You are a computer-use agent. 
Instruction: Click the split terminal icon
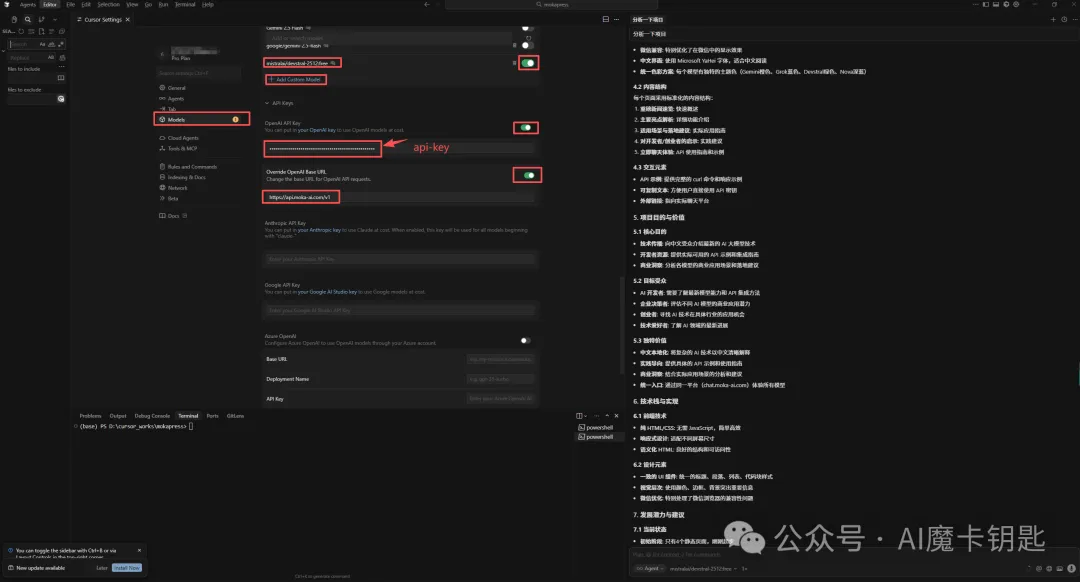pos(579,416)
